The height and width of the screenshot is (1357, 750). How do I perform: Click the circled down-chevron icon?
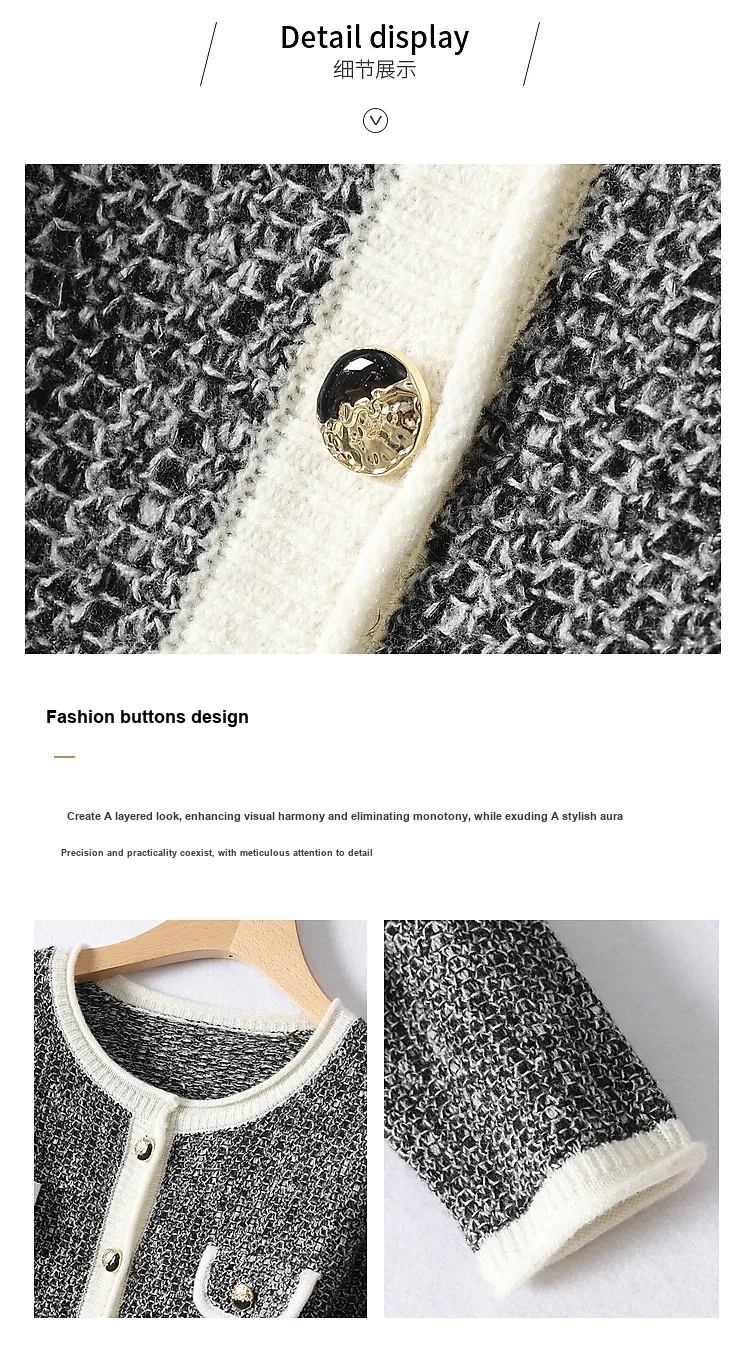coord(375,121)
